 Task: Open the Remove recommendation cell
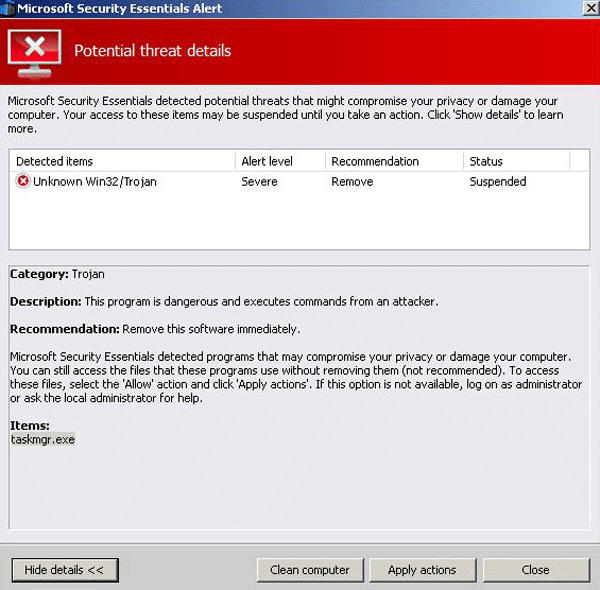(x=352, y=182)
